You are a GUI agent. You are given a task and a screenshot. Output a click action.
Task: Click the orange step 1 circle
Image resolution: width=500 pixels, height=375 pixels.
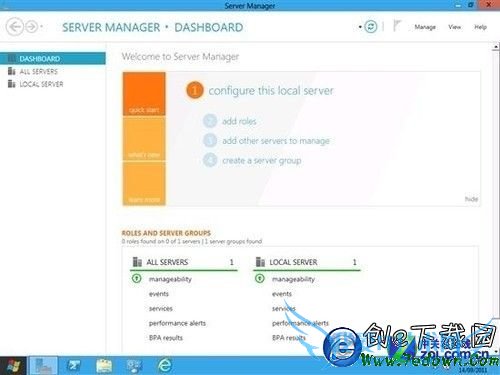click(195, 90)
